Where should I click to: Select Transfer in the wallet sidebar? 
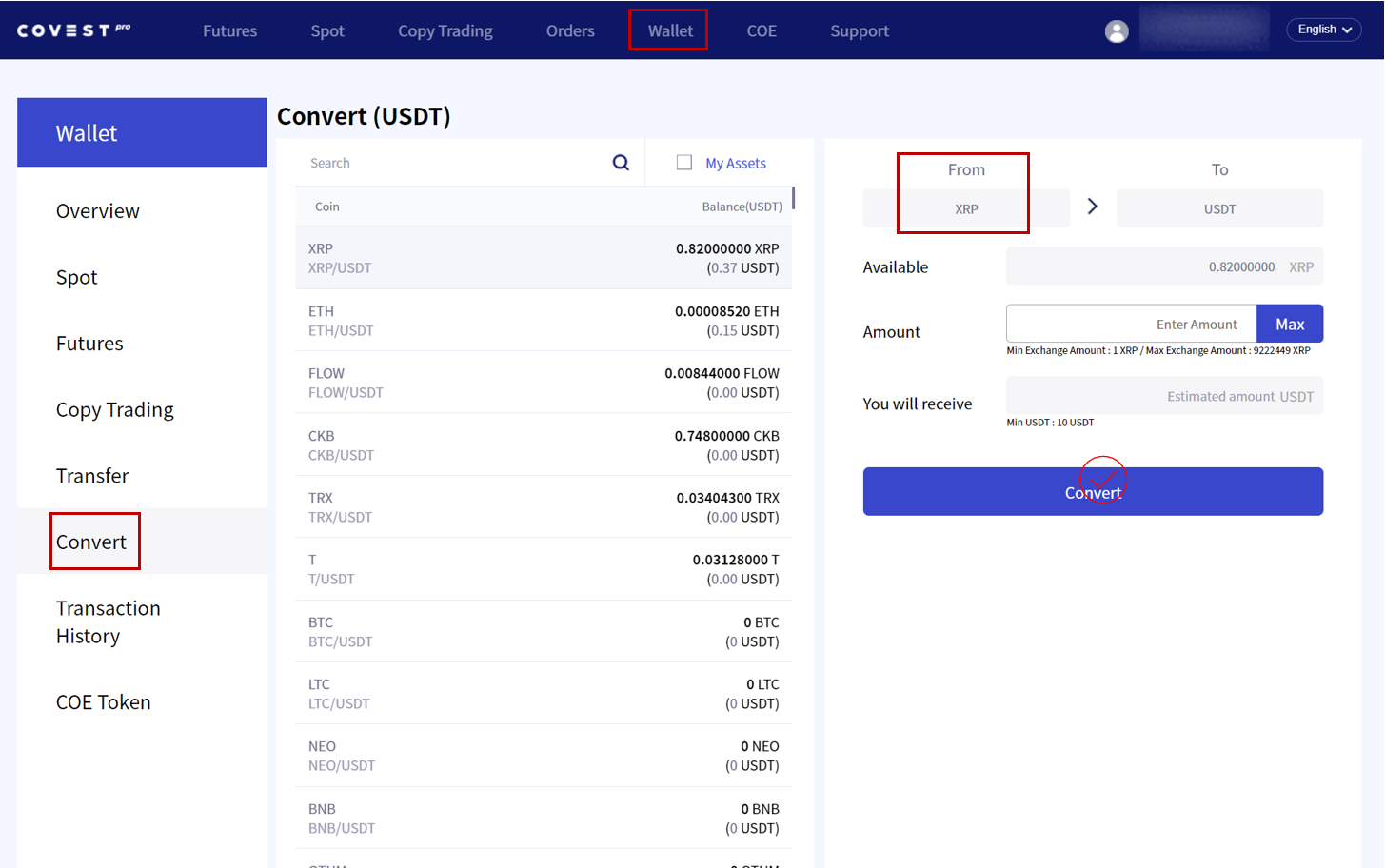[92, 476]
